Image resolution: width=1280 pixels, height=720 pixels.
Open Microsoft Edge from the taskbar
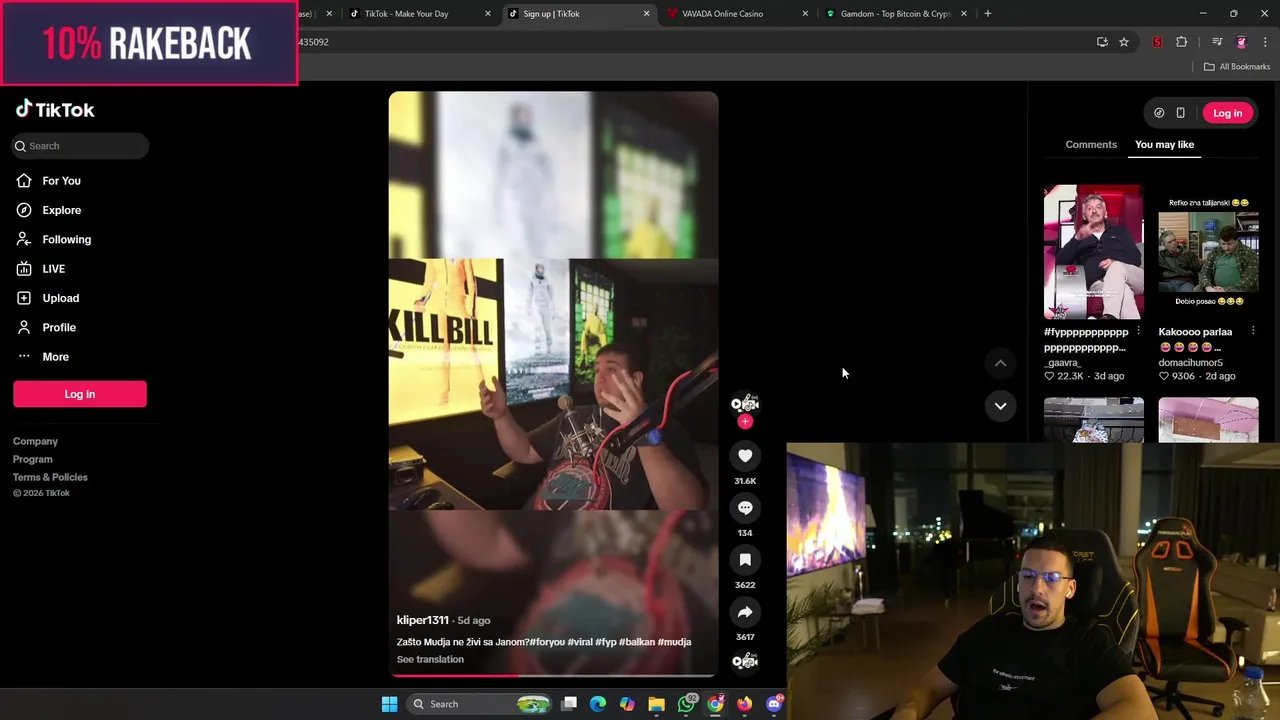pyautogui.click(x=598, y=704)
